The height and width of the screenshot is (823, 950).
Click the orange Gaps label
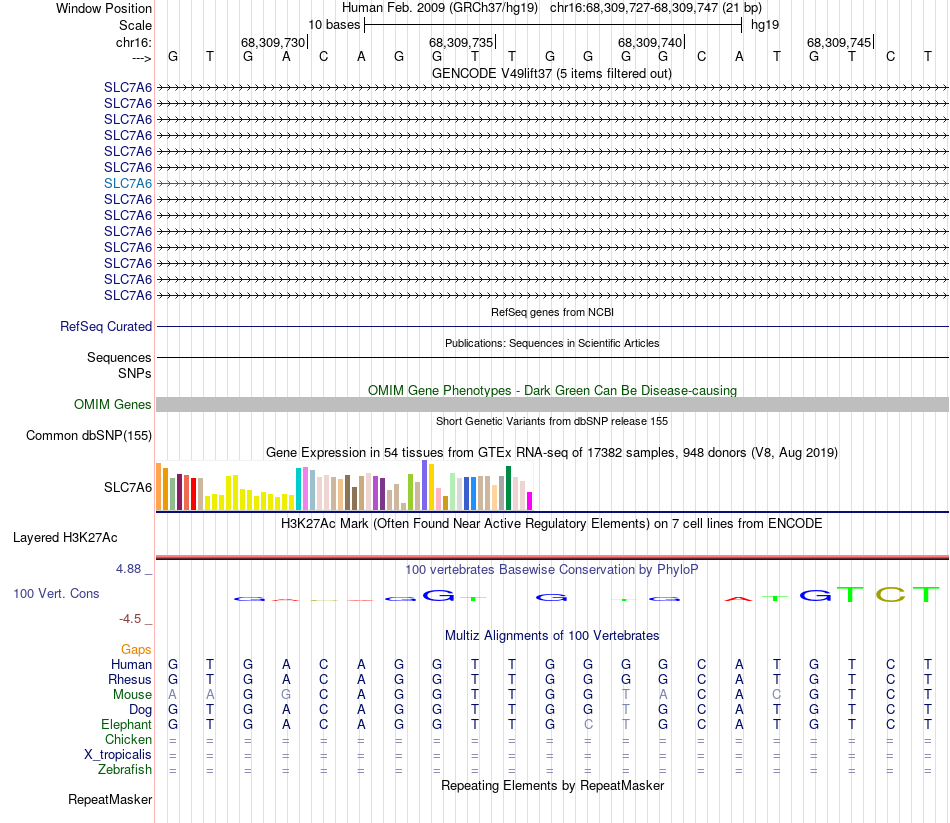coord(136,649)
